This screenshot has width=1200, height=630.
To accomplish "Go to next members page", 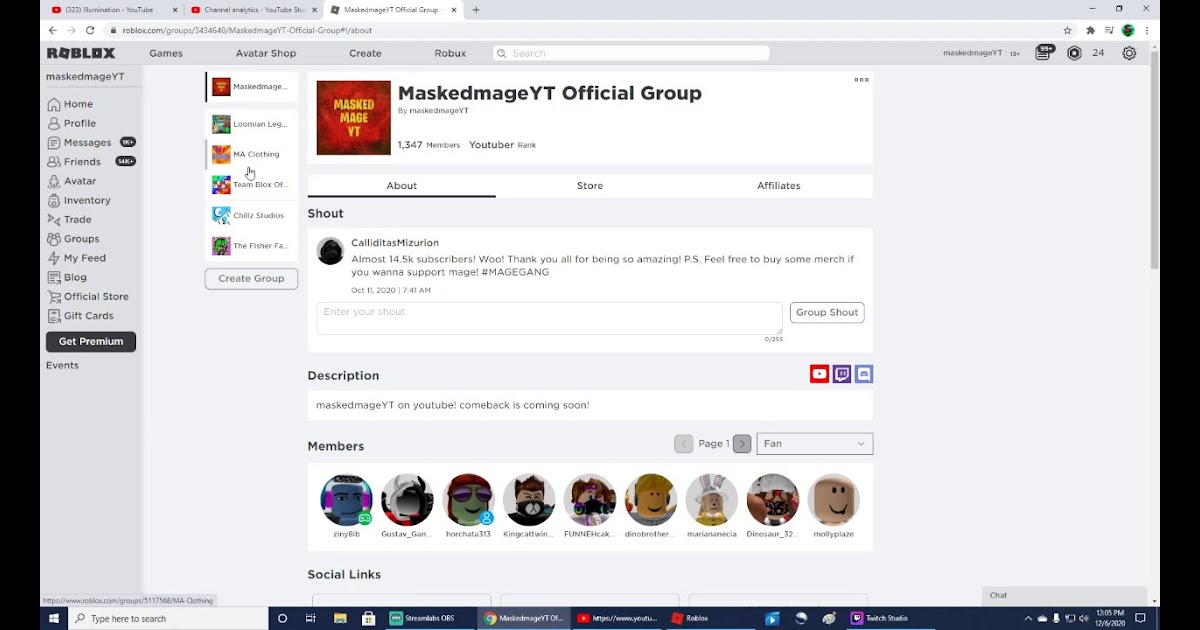I will 742,443.
